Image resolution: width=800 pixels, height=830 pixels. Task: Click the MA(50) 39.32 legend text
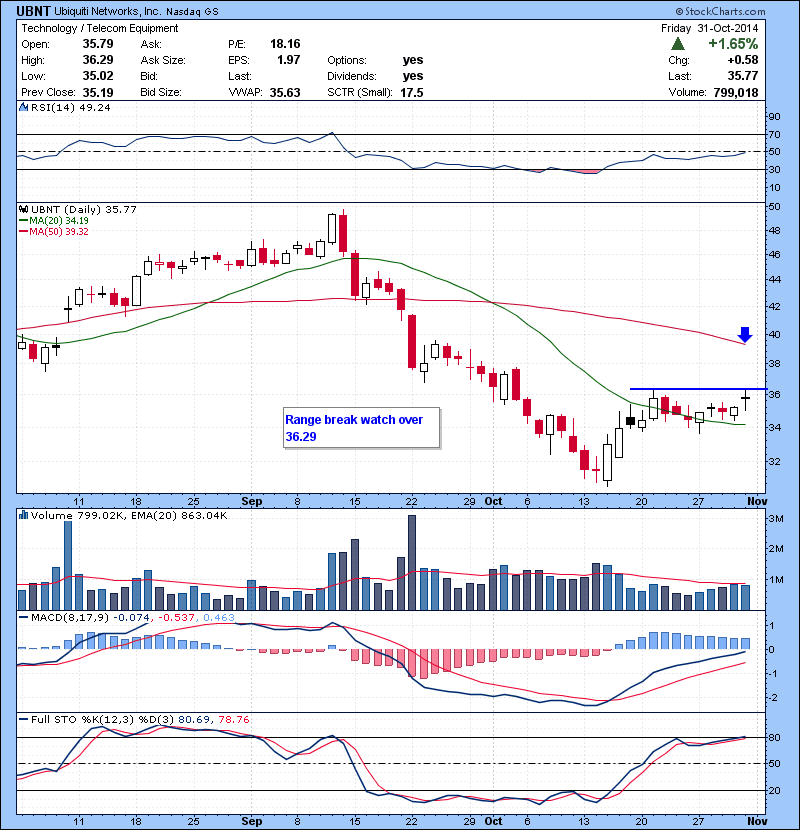pyautogui.click(x=59, y=232)
